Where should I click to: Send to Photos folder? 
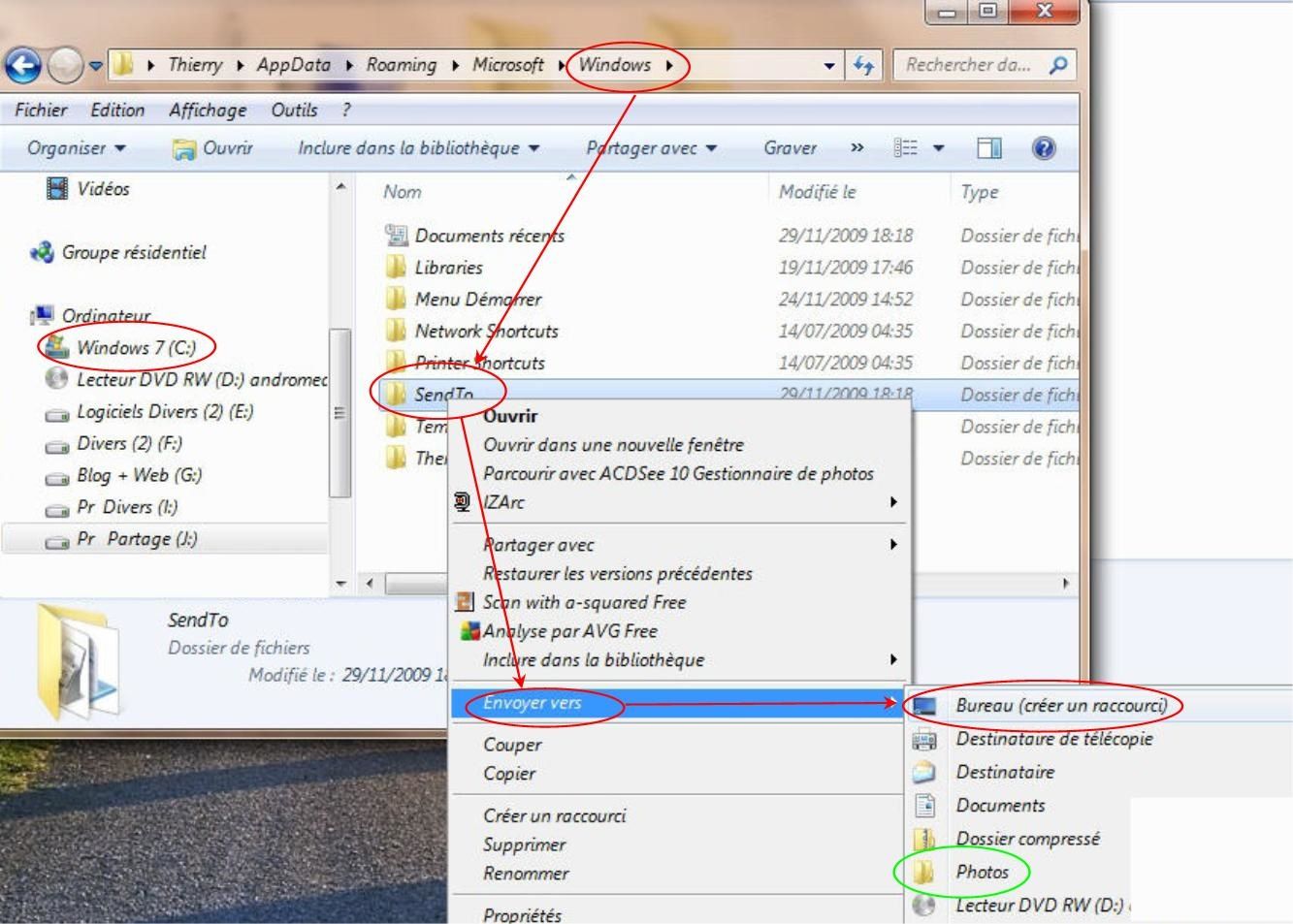[982, 872]
